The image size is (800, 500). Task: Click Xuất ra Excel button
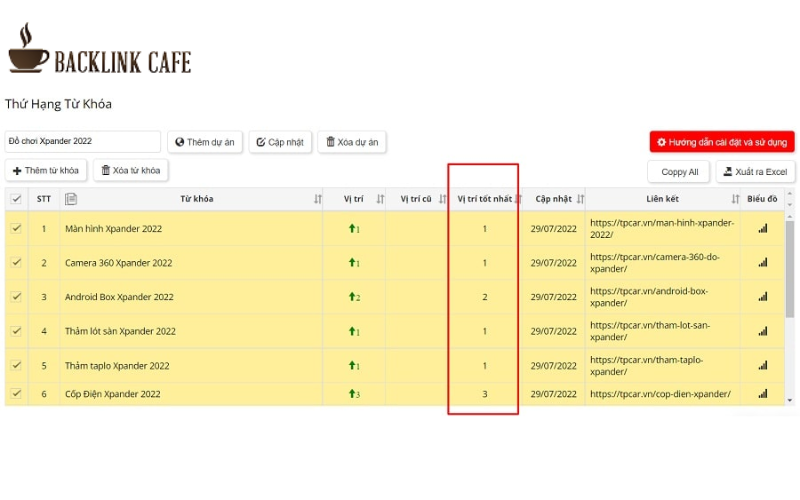(756, 172)
